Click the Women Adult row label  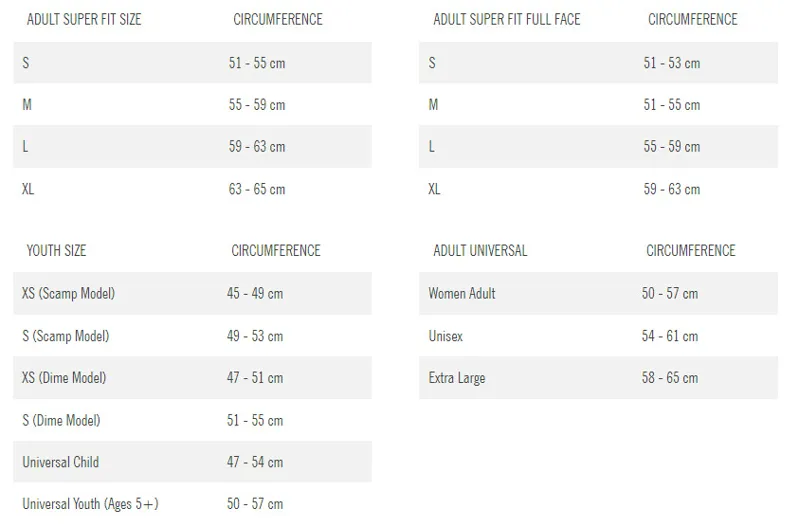462,294
